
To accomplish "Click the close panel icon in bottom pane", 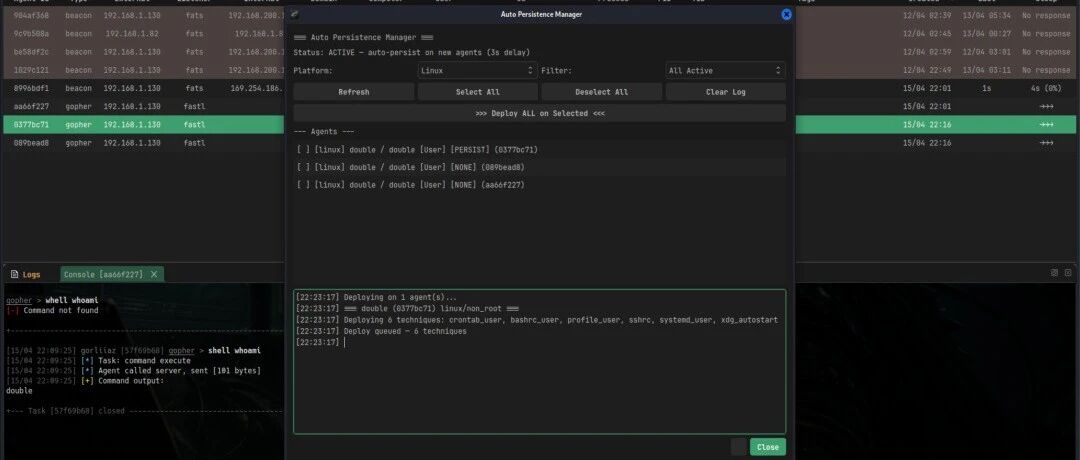I will click(x=1068, y=273).
